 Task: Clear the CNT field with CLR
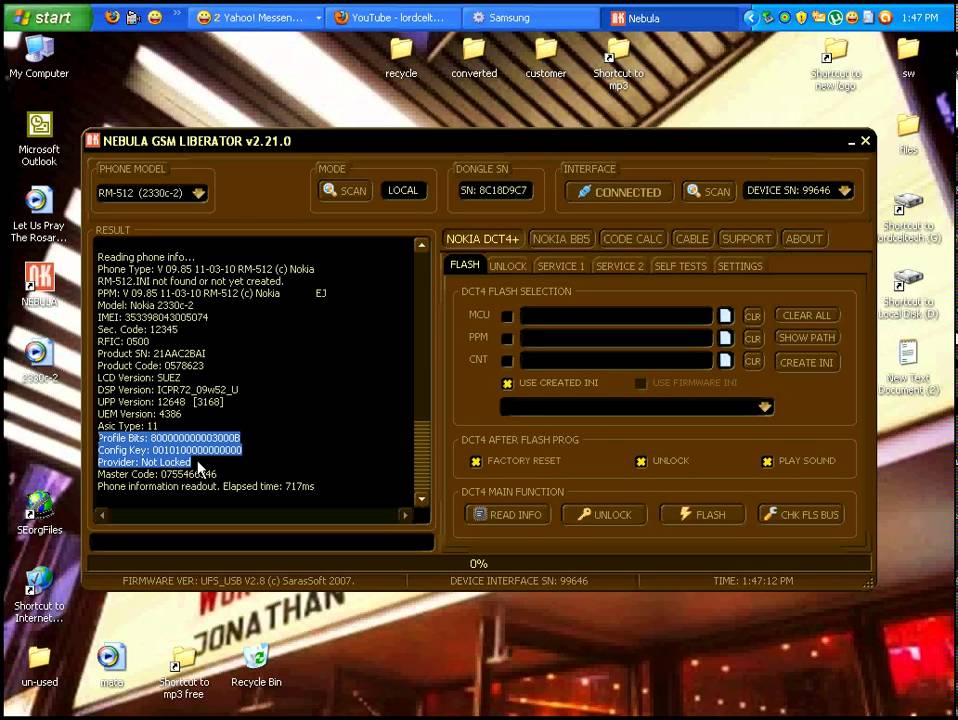pos(753,361)
